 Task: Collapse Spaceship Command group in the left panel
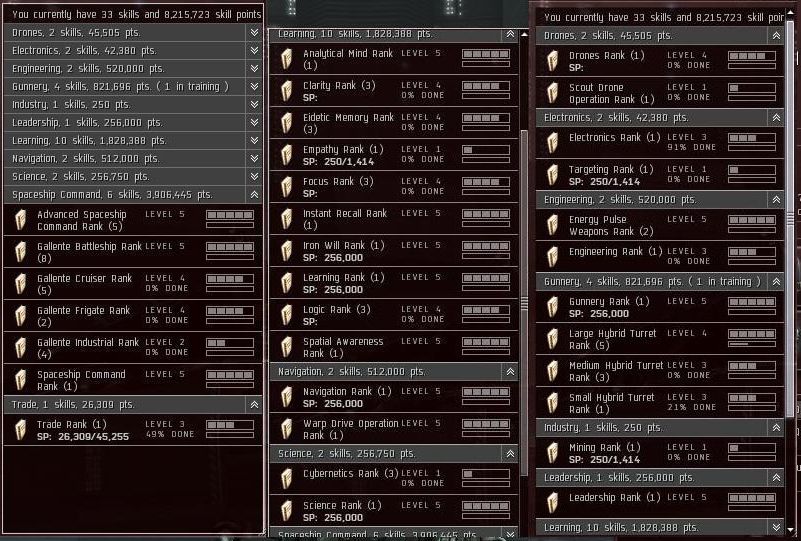point(254,194)
